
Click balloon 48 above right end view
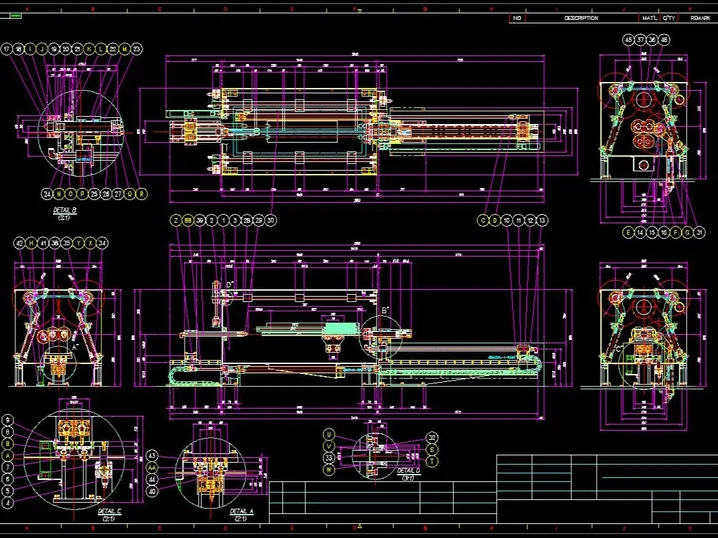(664, 40)
